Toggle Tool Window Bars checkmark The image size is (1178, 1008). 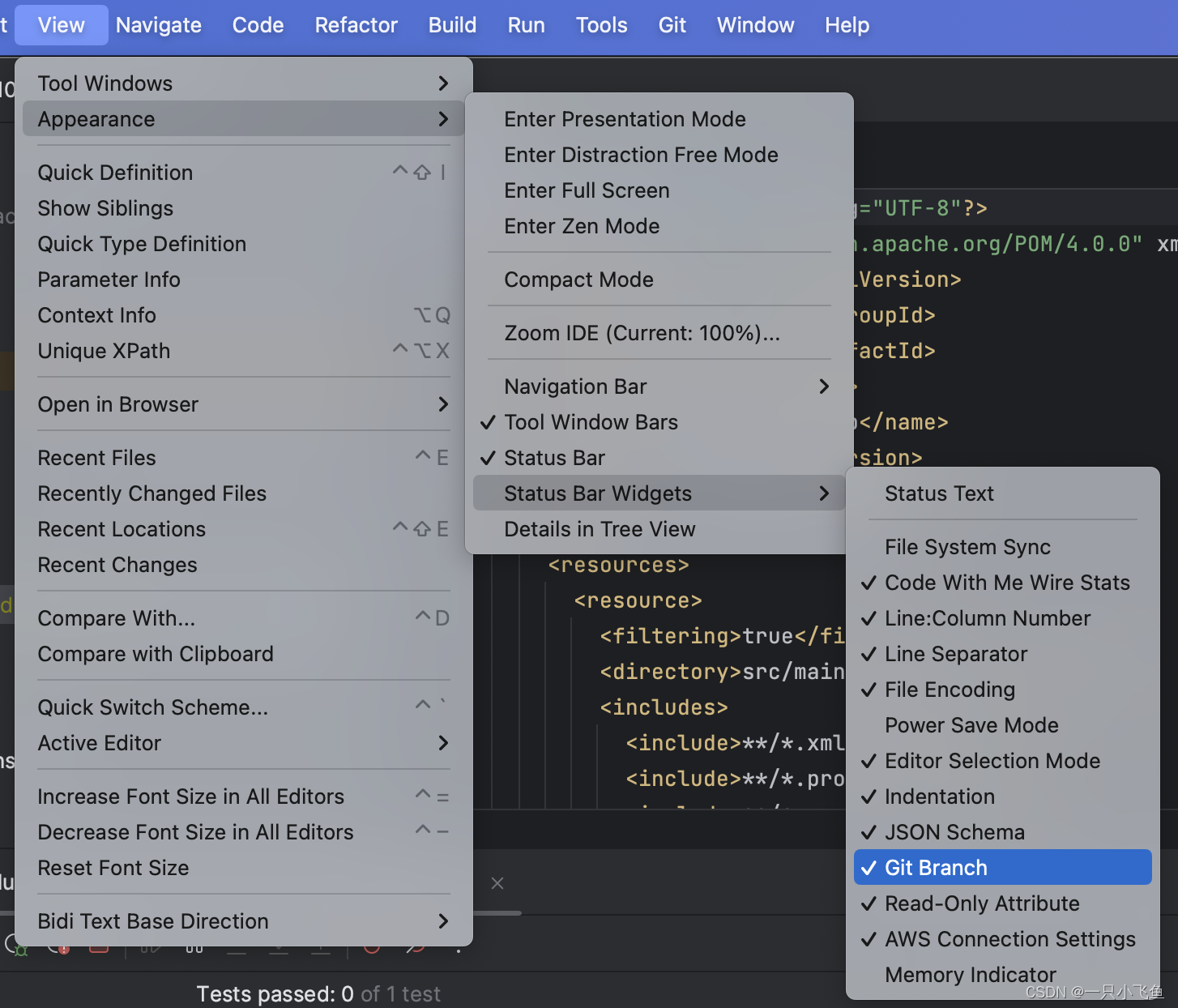659,422
